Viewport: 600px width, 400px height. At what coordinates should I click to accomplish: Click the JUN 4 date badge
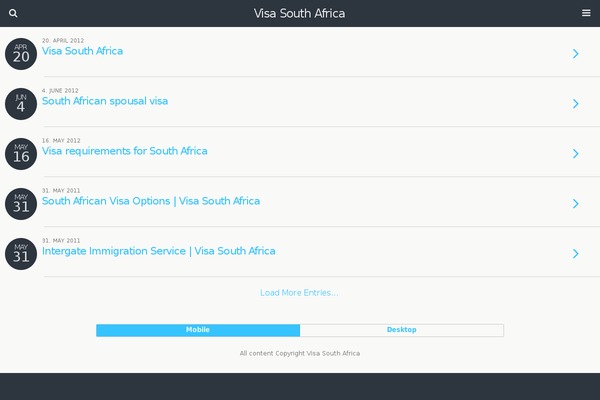21,104
